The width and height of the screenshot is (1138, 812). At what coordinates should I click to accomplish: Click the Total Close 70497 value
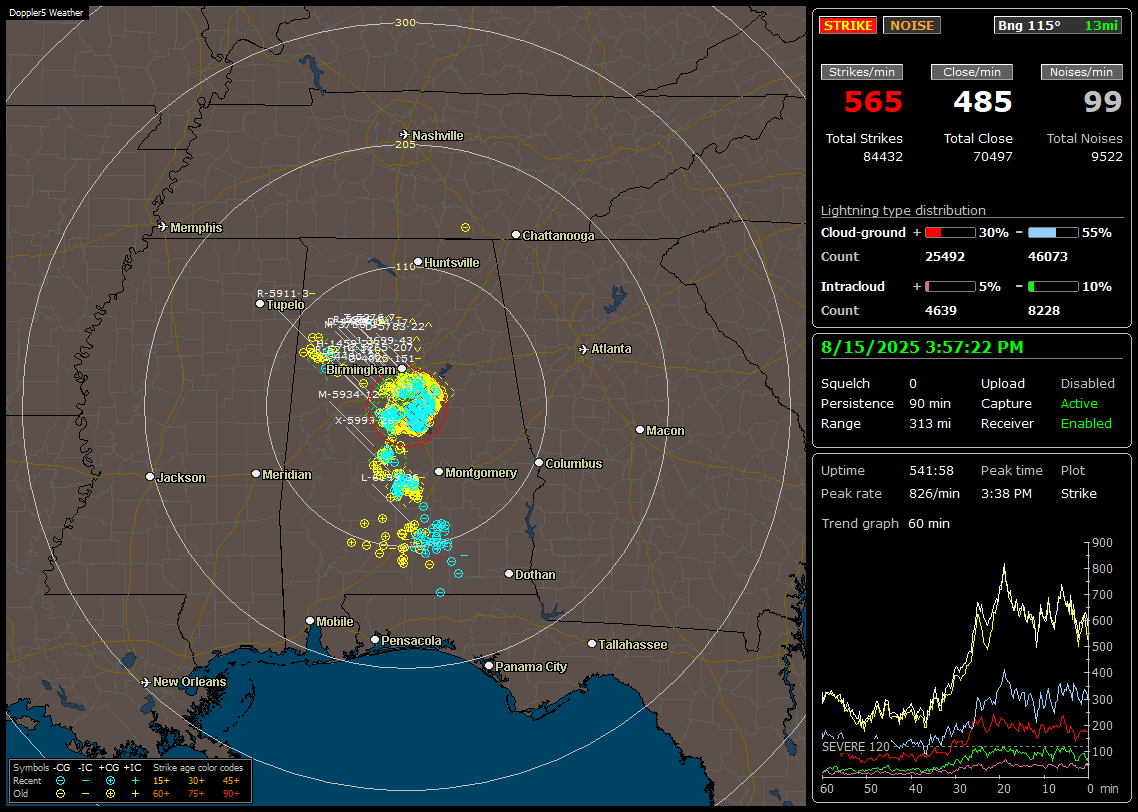pyautogui.click(x=992, y=157)
